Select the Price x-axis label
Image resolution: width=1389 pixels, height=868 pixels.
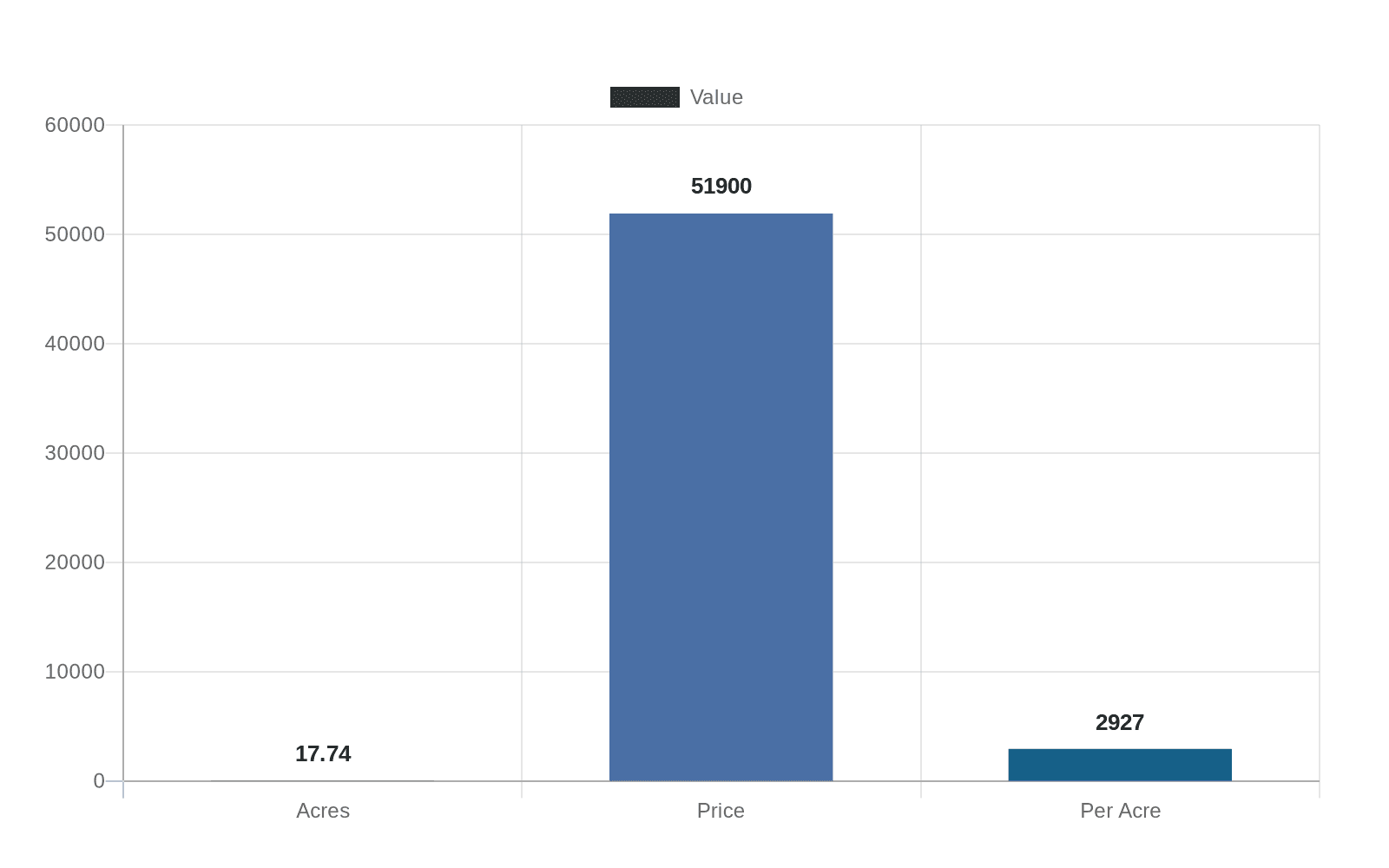tap(721, 811)
